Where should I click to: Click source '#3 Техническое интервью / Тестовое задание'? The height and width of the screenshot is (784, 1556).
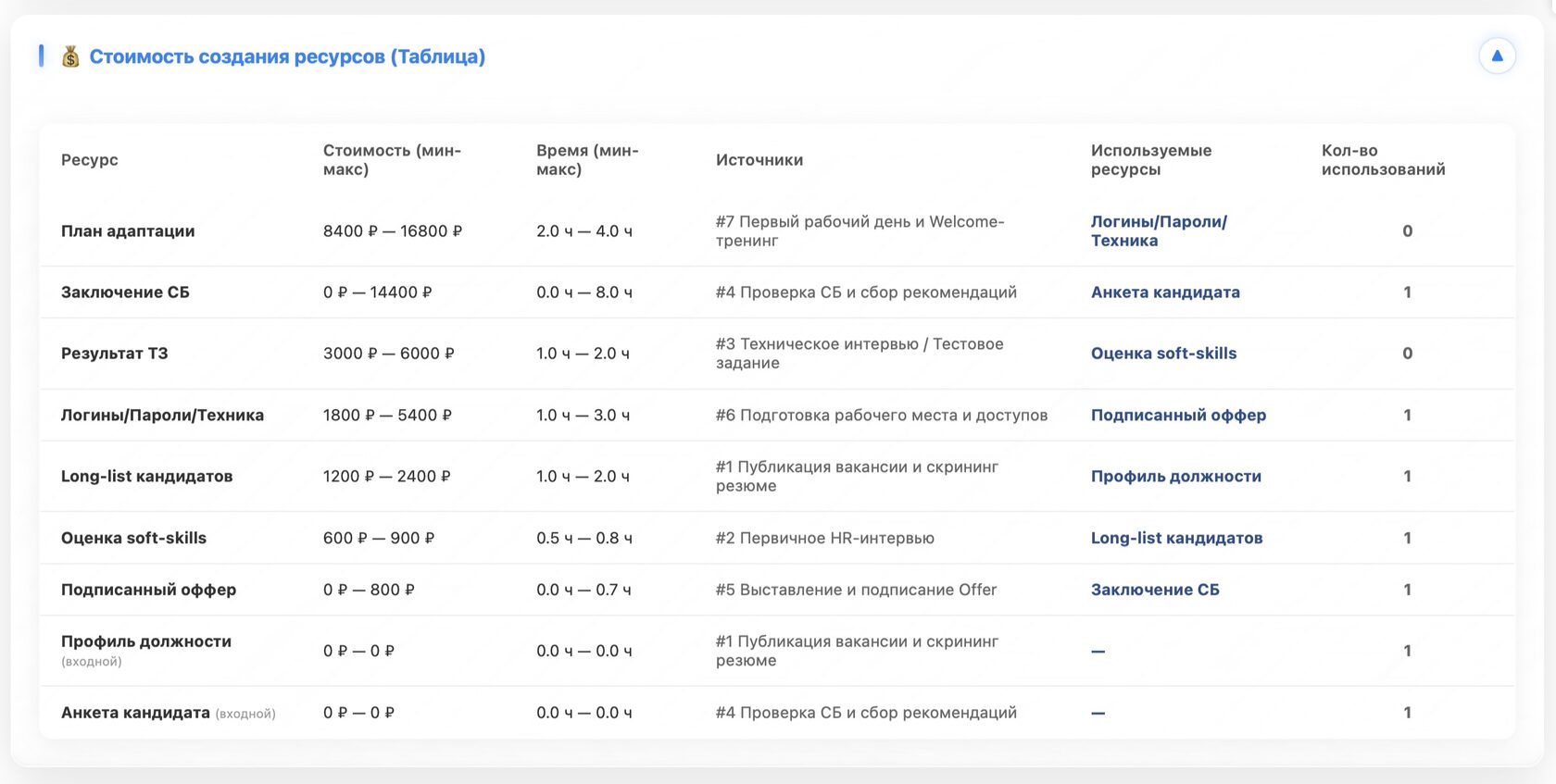860,354
